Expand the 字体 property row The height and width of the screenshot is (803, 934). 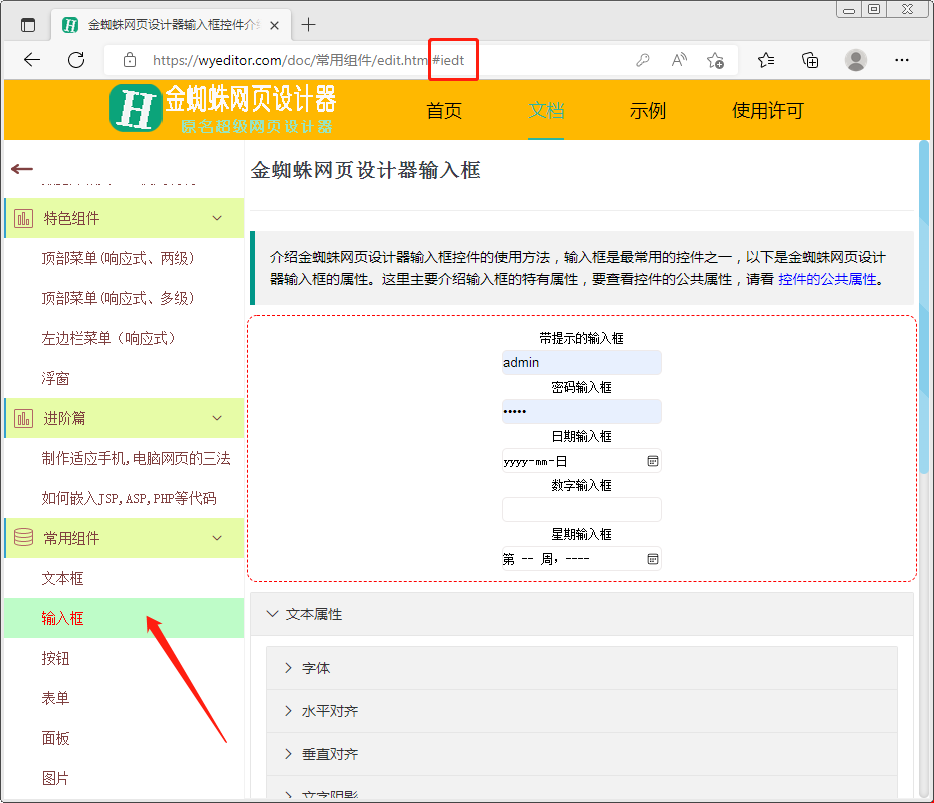(581, 668)
